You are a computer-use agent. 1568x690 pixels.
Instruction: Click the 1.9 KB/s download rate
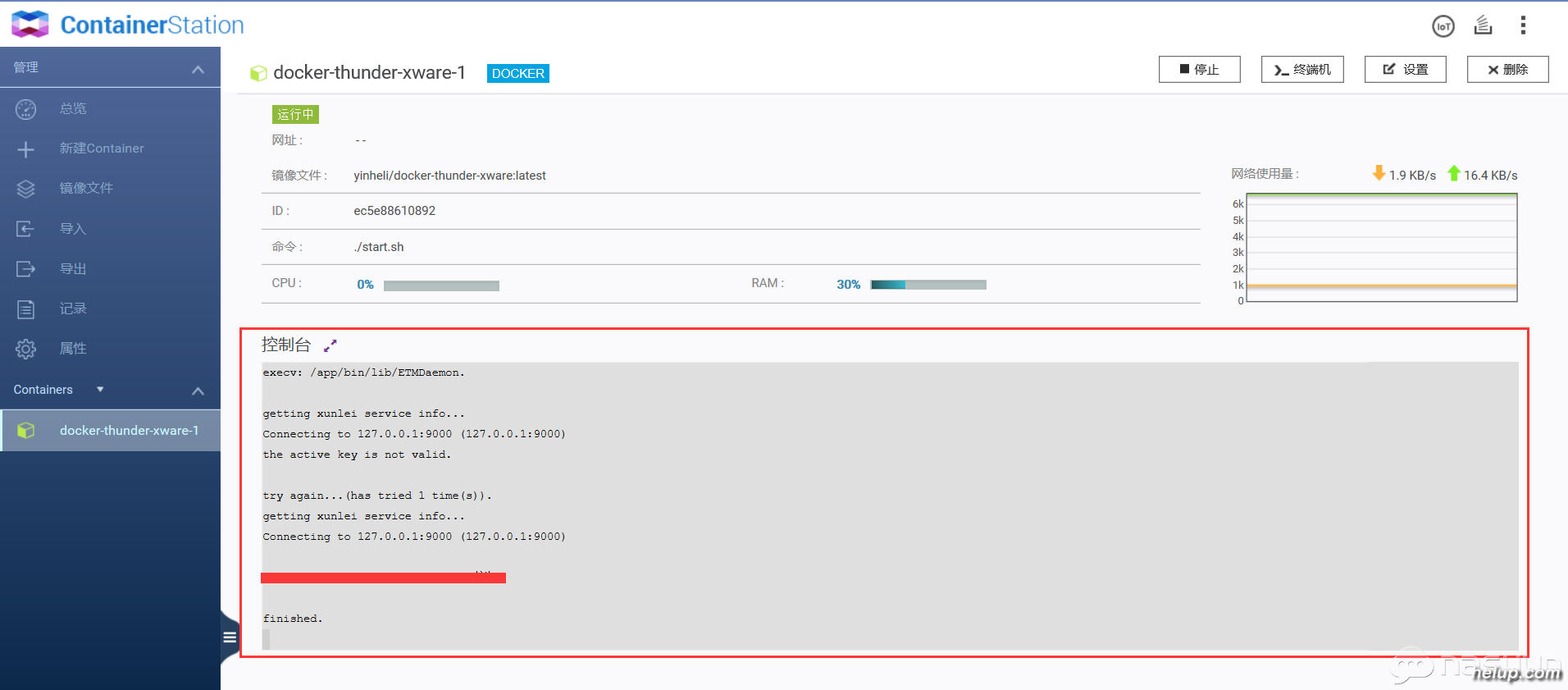pos(1412,176)
